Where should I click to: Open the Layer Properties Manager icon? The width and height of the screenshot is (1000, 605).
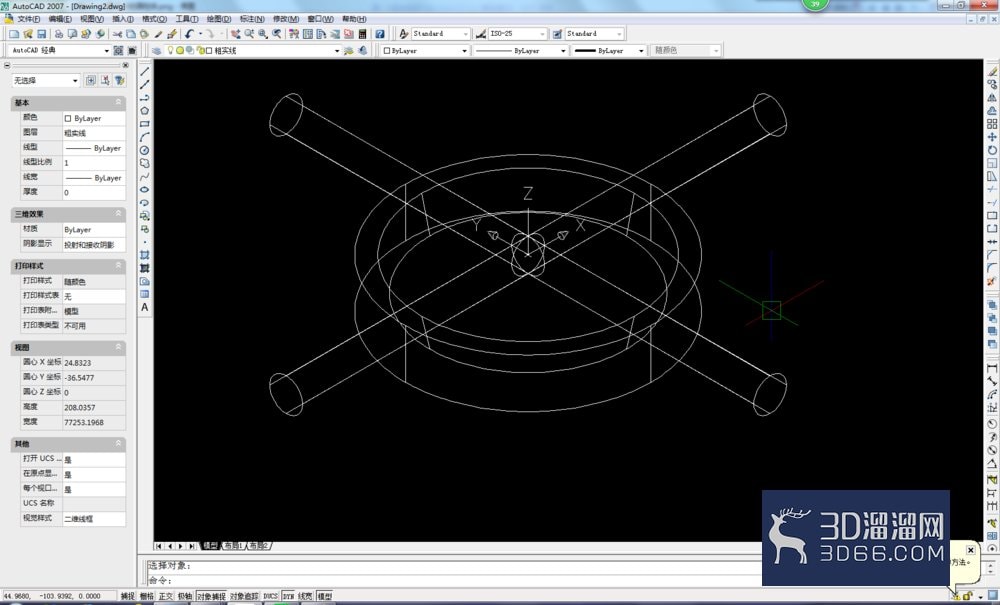[157, 50]
